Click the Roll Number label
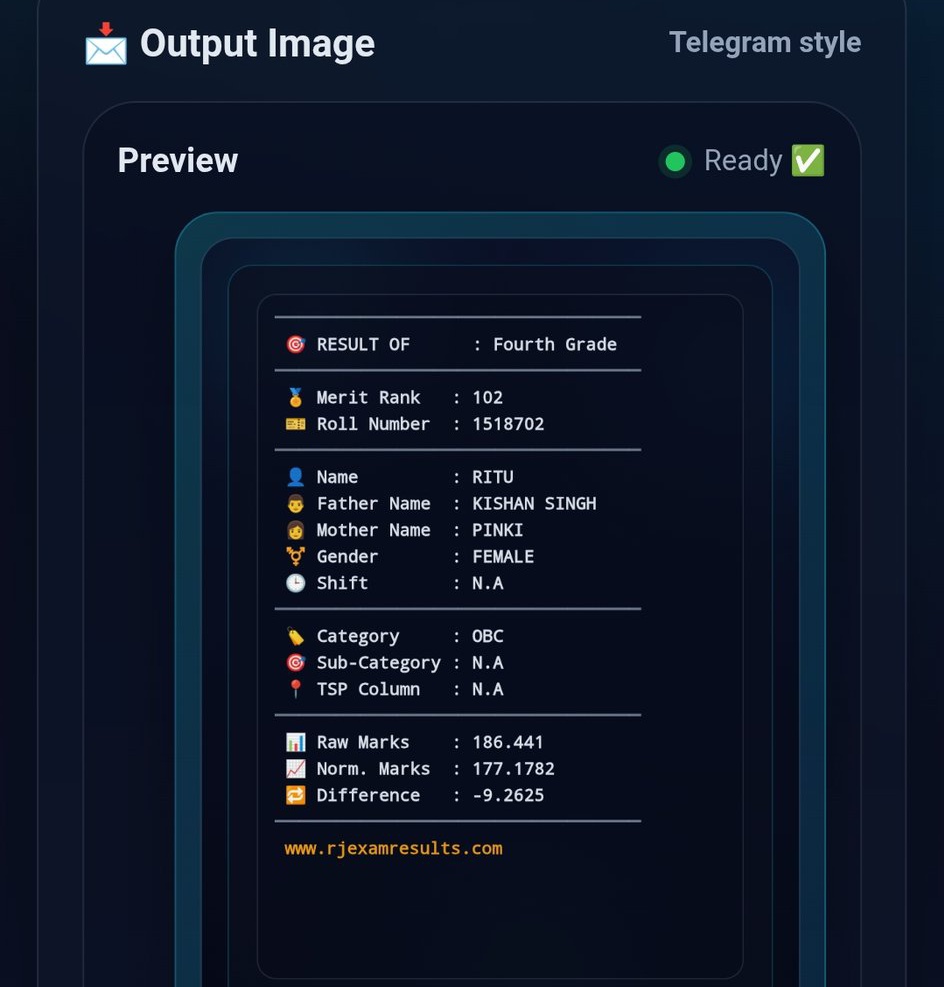 [373, 424]
